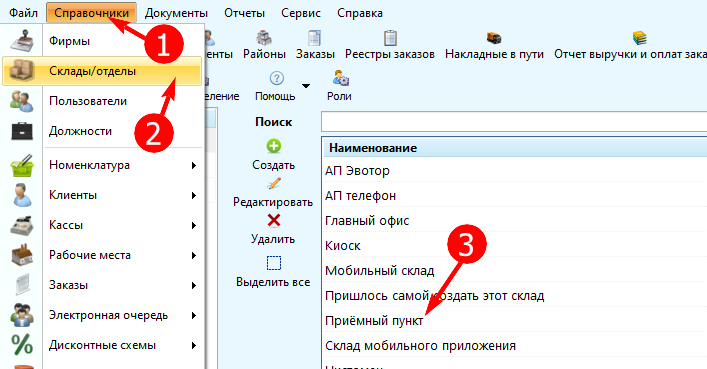Expand the Кассы submenu arrow
707x369 pixels.
coord(194,226)
